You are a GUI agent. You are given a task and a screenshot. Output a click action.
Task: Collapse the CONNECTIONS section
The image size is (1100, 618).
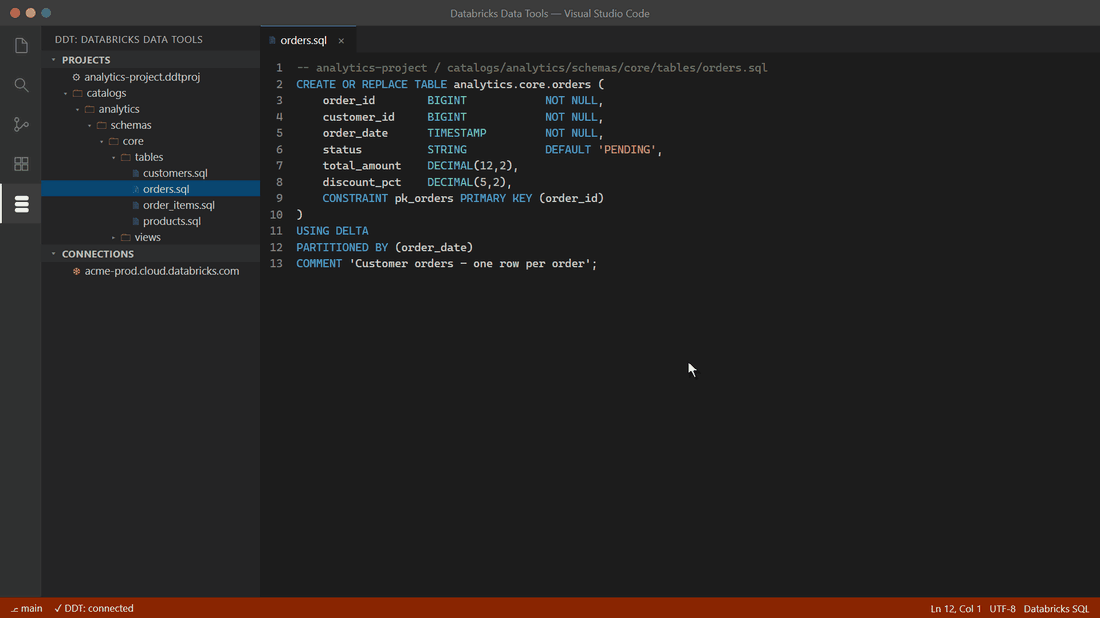53,254
